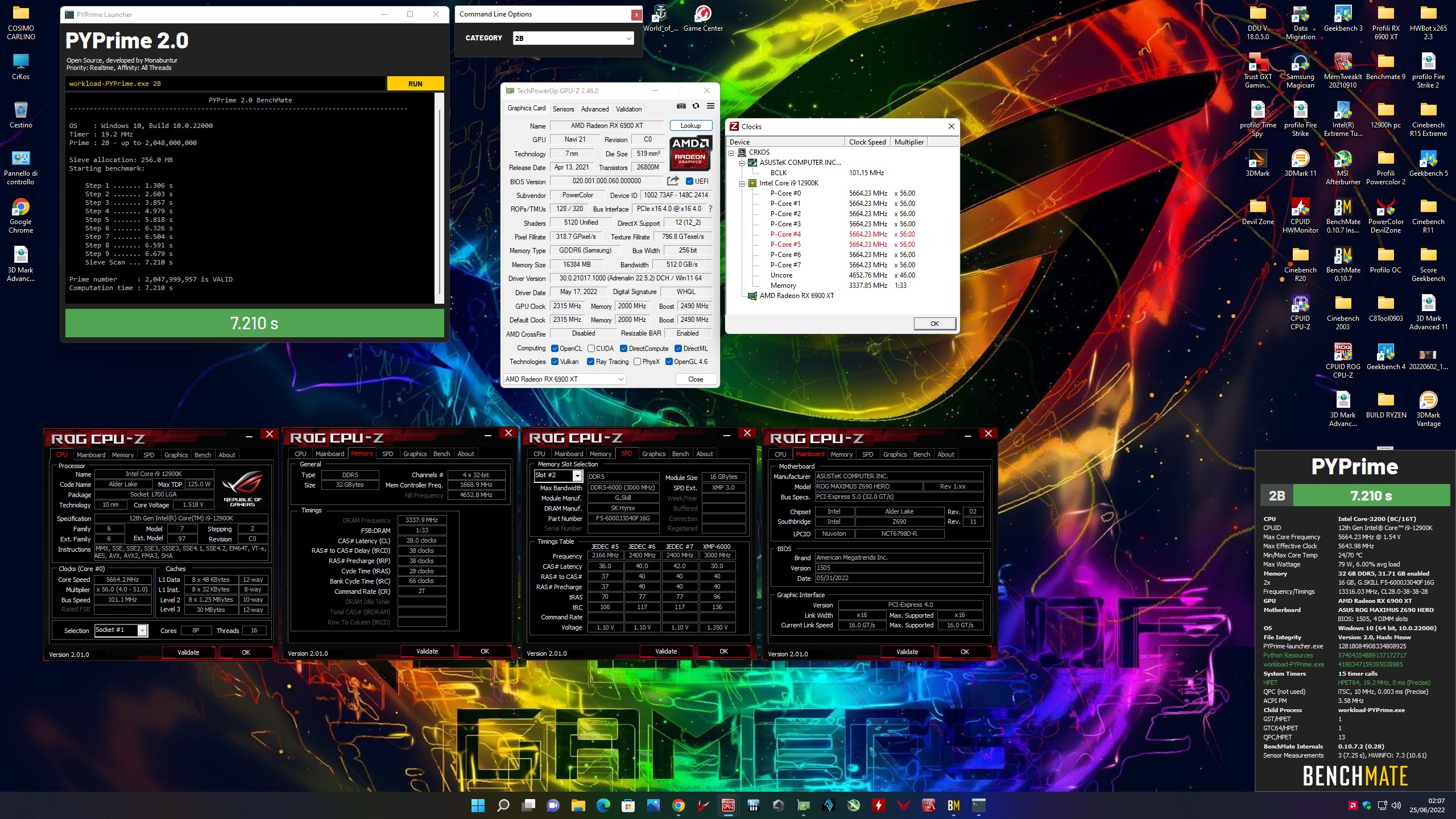Toggle the DirectCompute checkbox
The height and width of the screenshot is (819, 1456).
(x=623, y=349)
